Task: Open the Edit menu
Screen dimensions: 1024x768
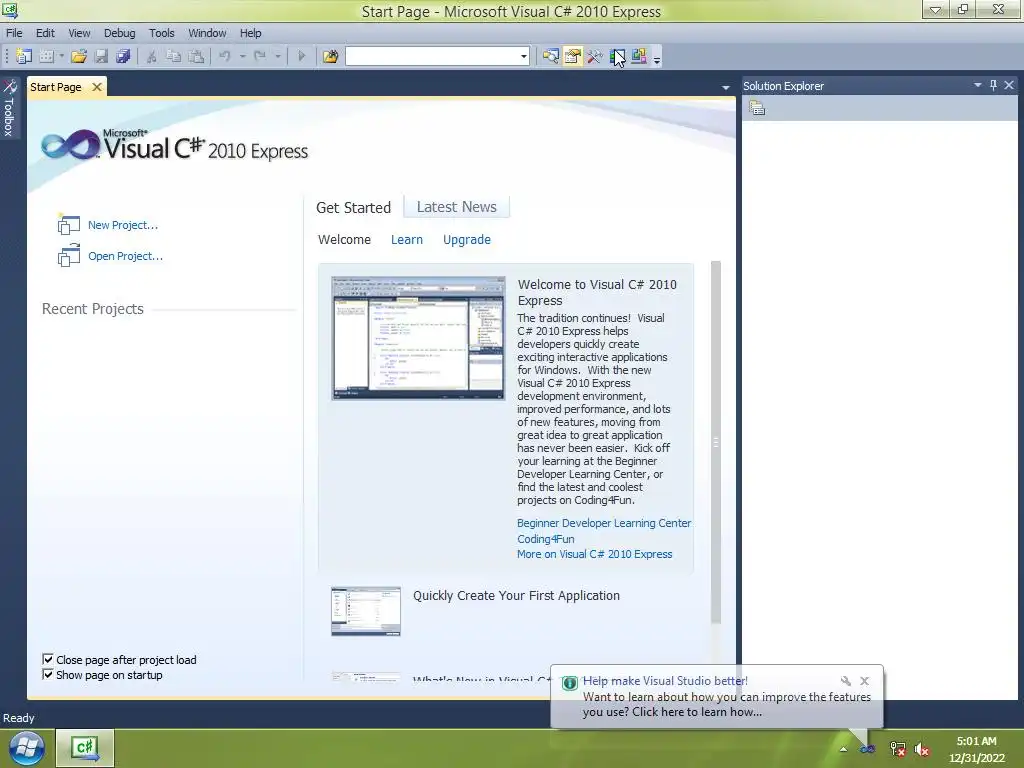Action: tap(45, 33)
